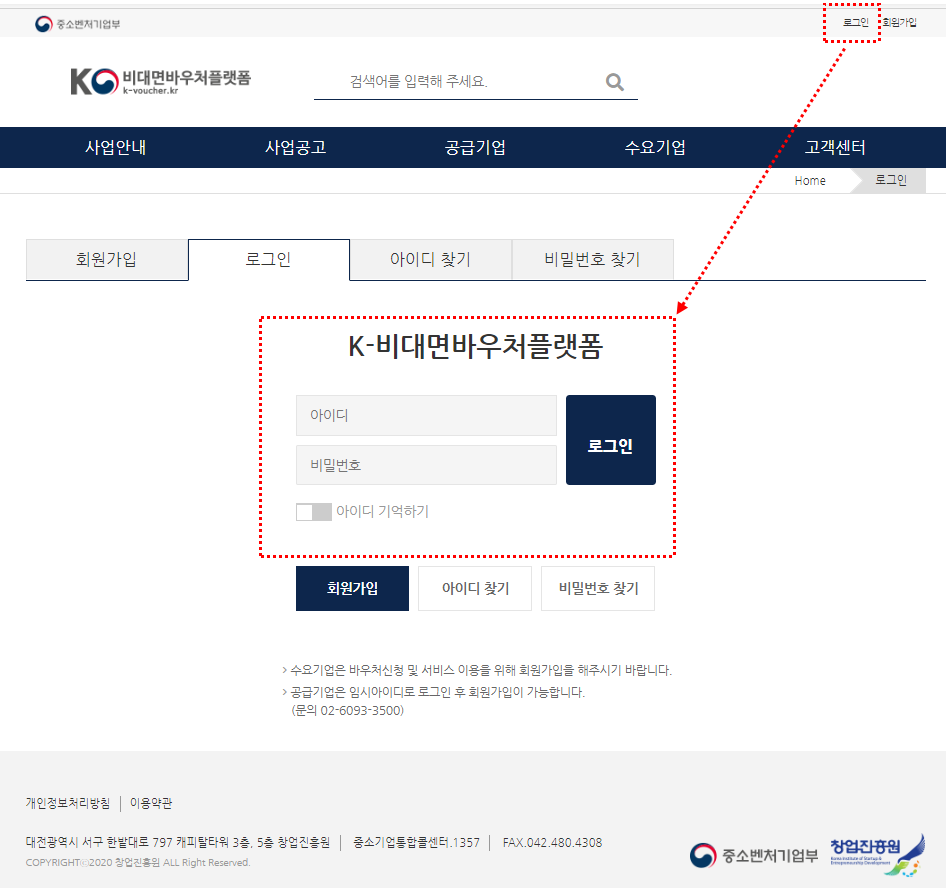Open the 공급기업 menu
946x888 pixels.
475,147
